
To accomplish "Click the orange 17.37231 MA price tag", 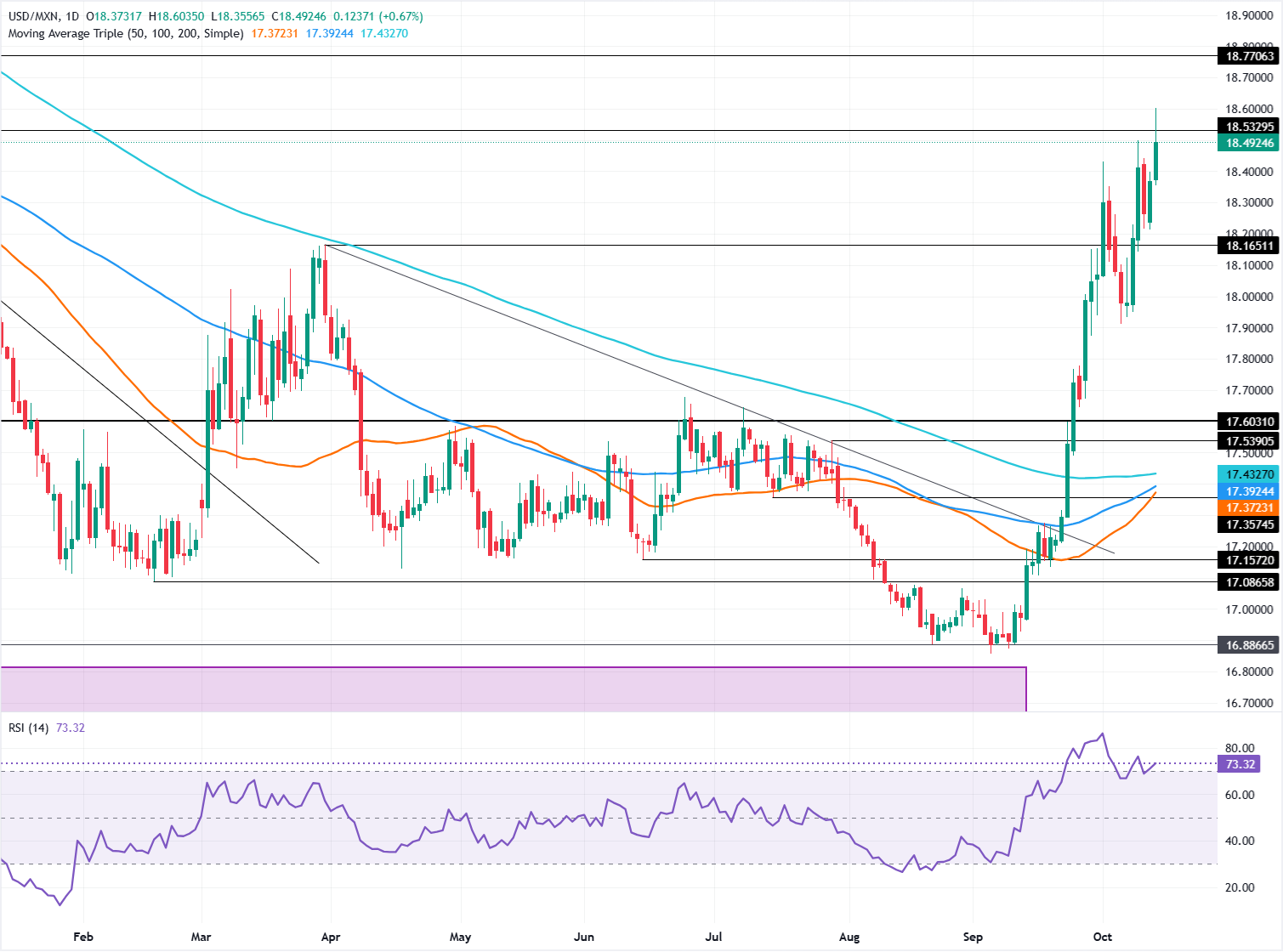I will click(1249, 507).
